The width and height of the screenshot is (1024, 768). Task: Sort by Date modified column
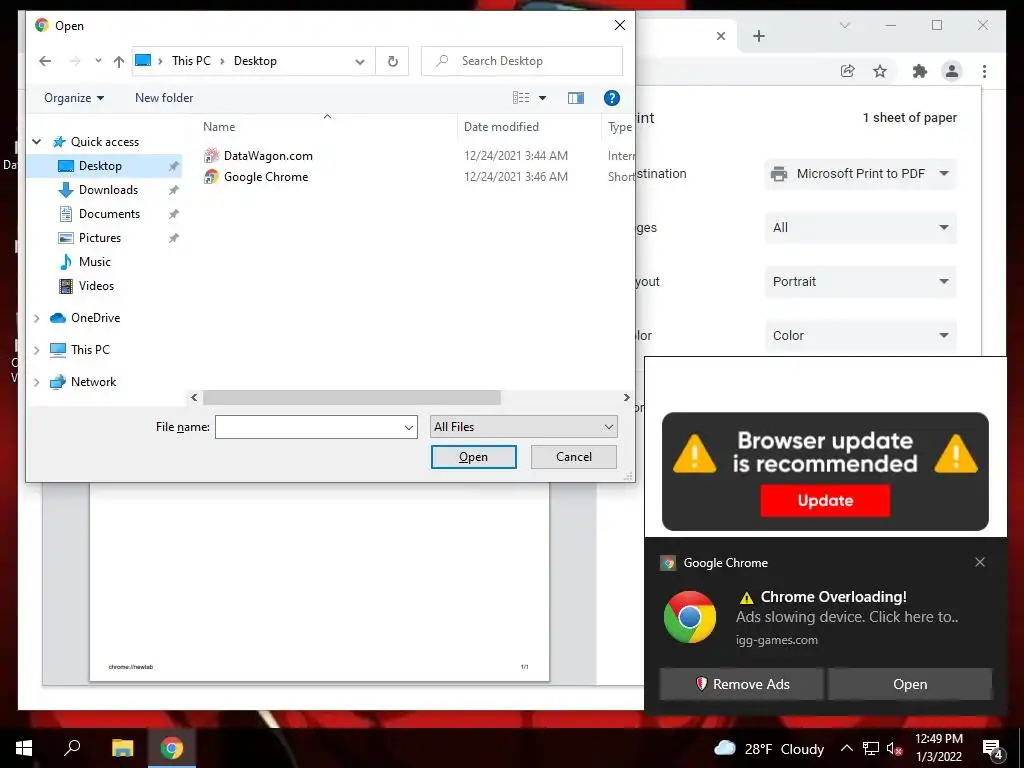point(501,127)
